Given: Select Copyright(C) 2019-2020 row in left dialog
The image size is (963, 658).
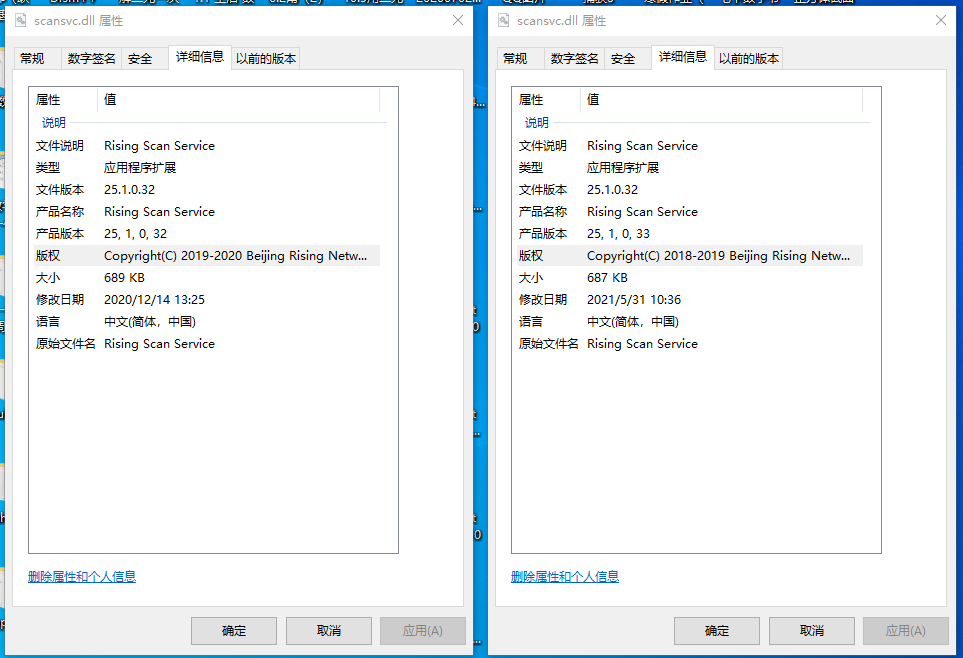Looking at the screenshot, I should (x=207, y=256).
